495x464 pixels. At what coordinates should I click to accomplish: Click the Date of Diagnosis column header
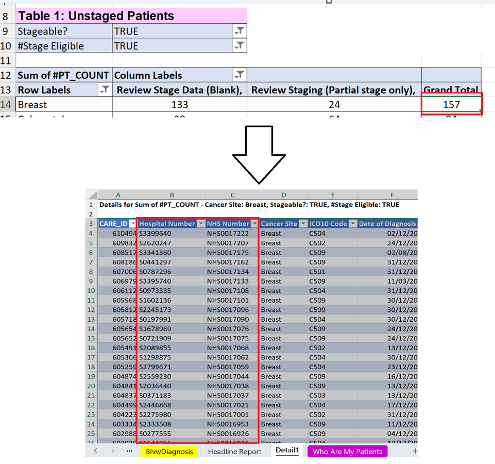(x=387, y=223)
